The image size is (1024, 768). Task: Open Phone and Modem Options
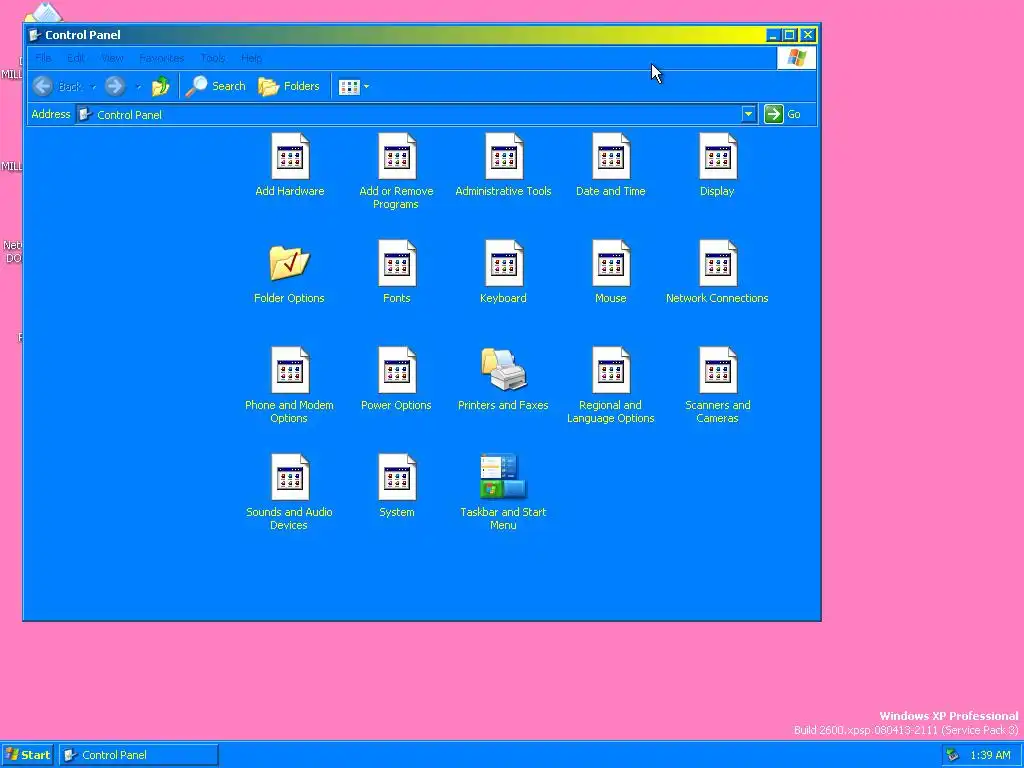pos(289,385)
